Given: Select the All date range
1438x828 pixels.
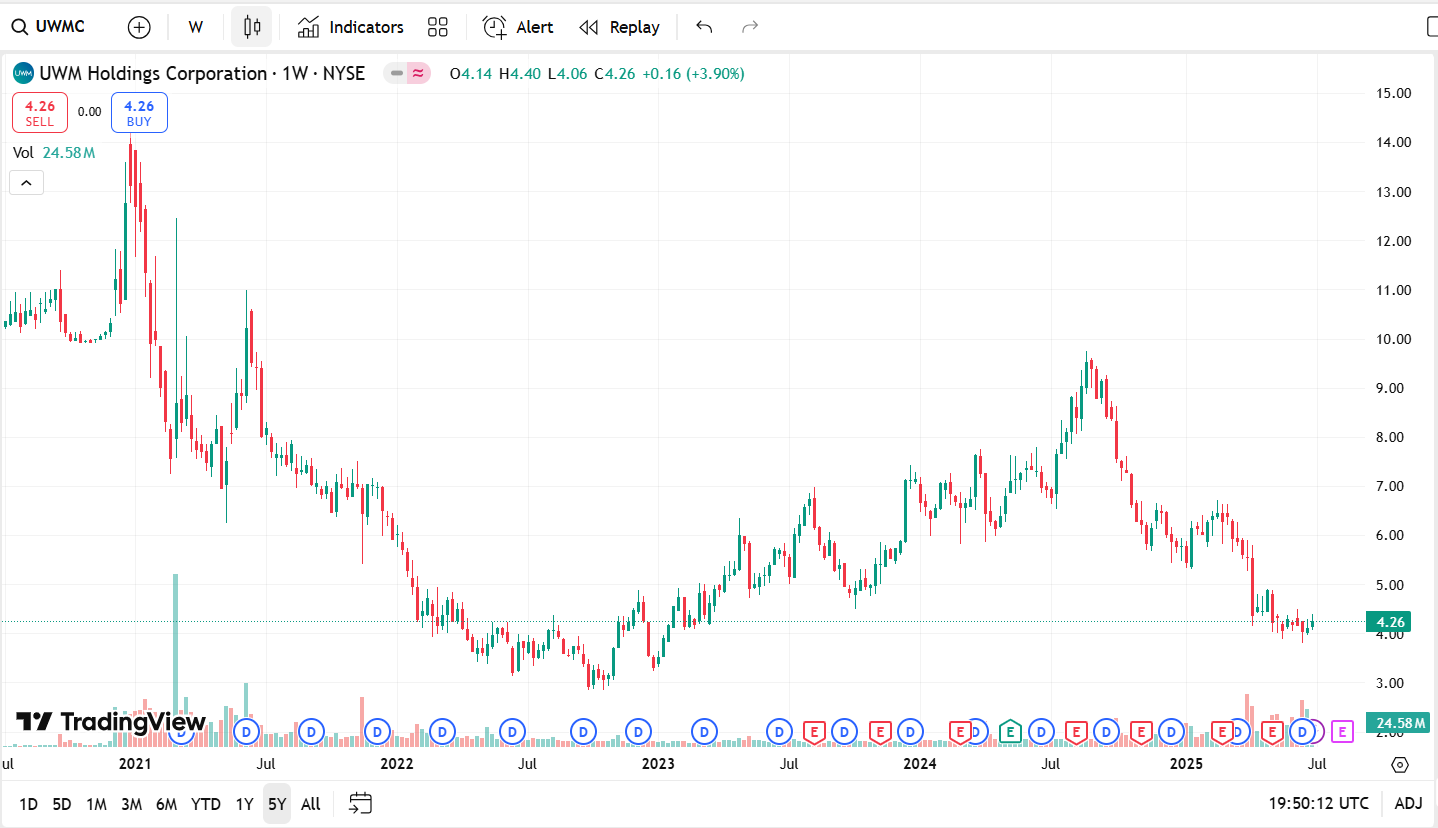Looking at the screenshot, I should pos(311,804).
